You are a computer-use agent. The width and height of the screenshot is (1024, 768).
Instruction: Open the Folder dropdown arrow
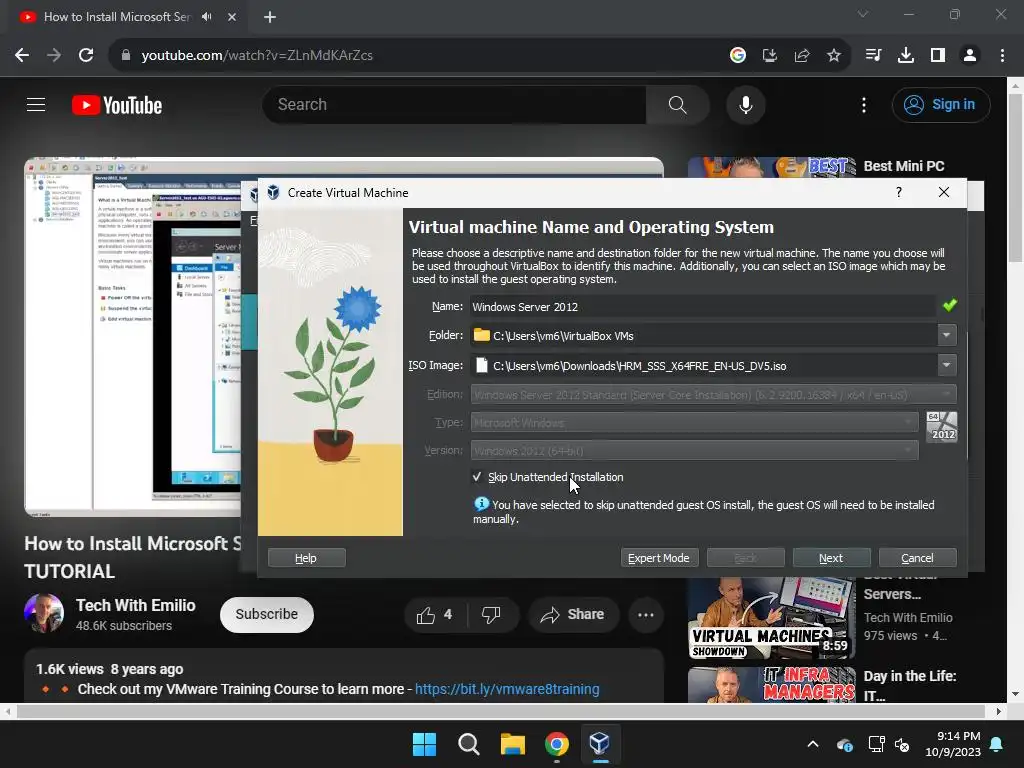click(x=946, y=335)
